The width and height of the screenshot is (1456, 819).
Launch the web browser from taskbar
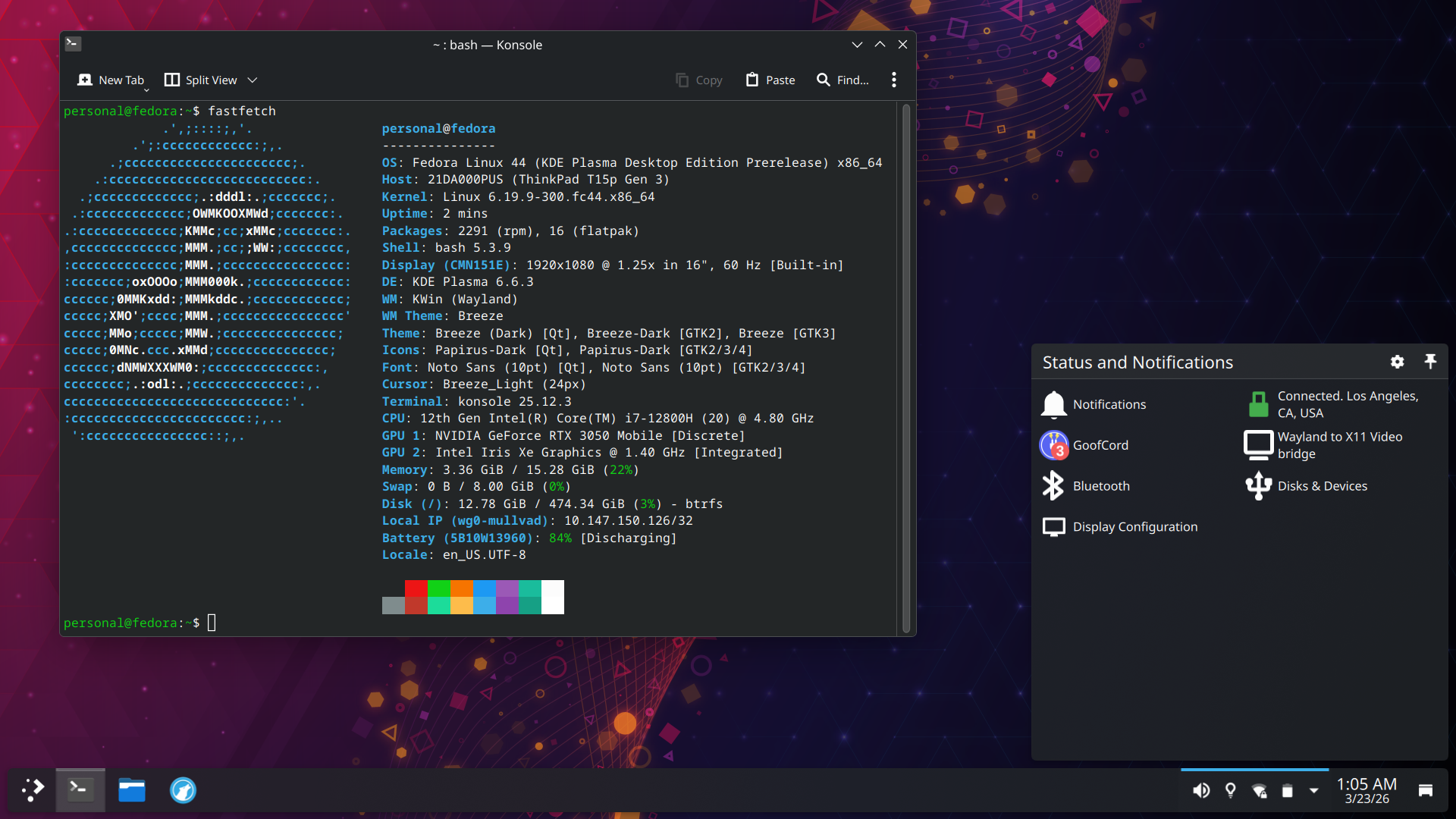[x=183, y=790]
